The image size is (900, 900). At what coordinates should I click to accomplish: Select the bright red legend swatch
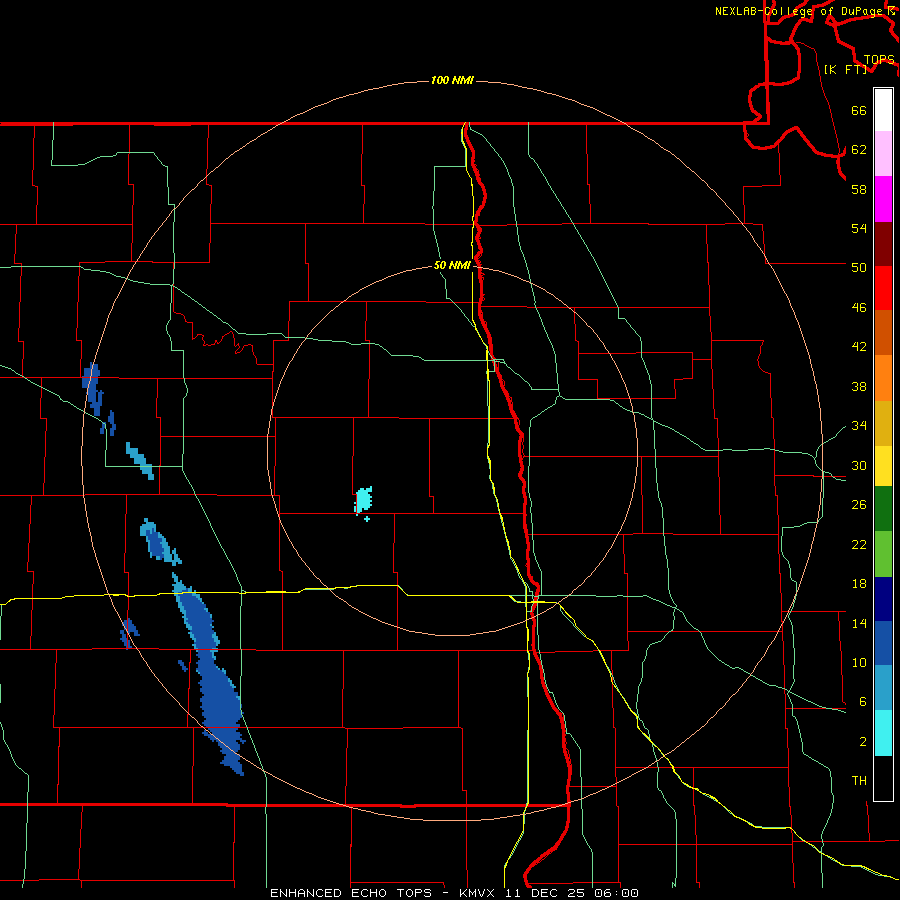[x=883, y=288]
